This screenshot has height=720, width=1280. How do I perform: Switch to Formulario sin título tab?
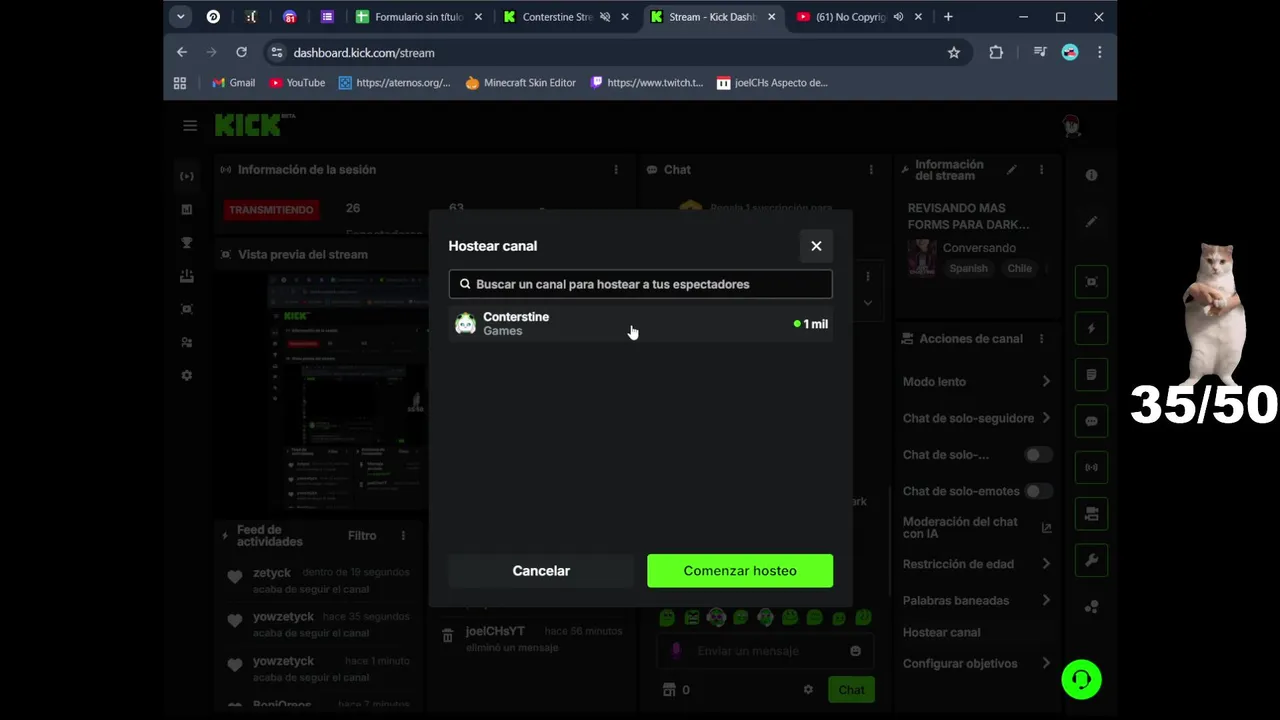pyautogui.click(x=419, y=17)
